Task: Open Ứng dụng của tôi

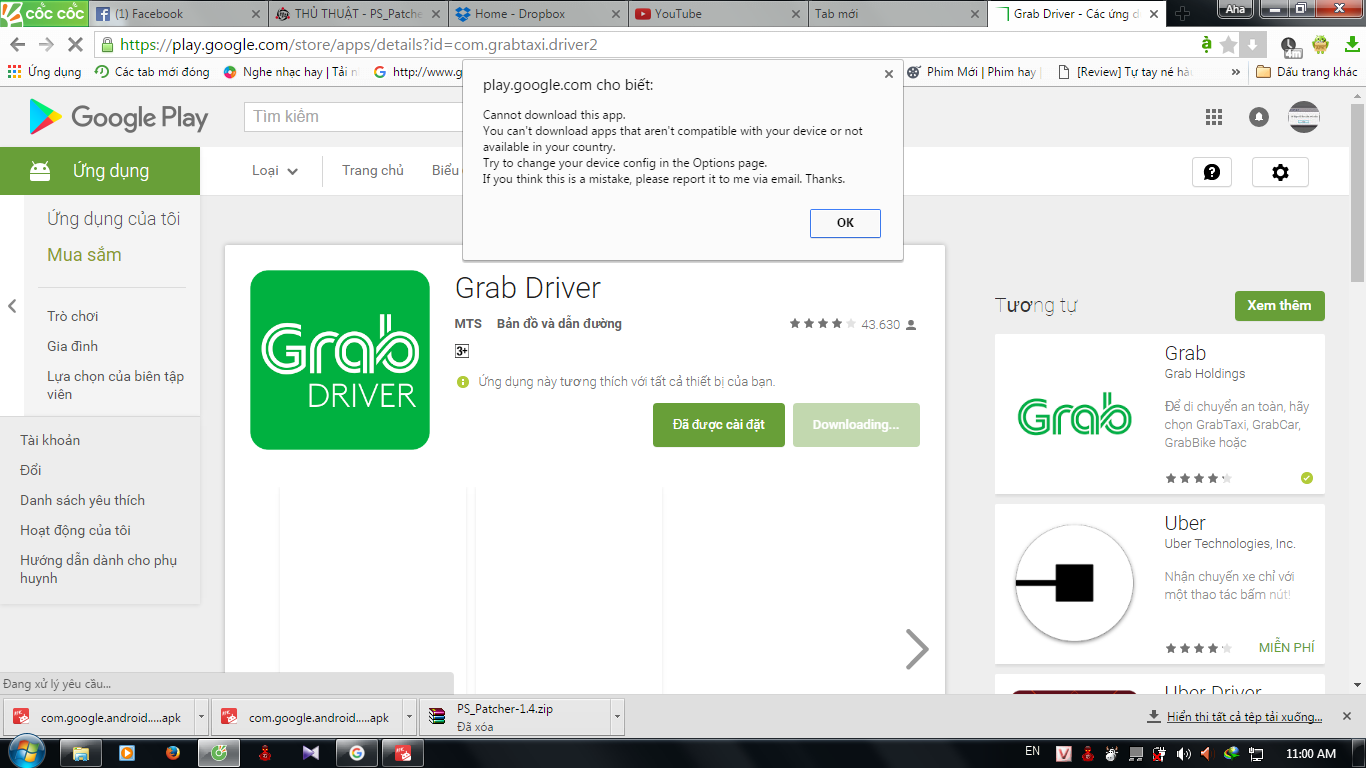Action: (x=114, y=219)
